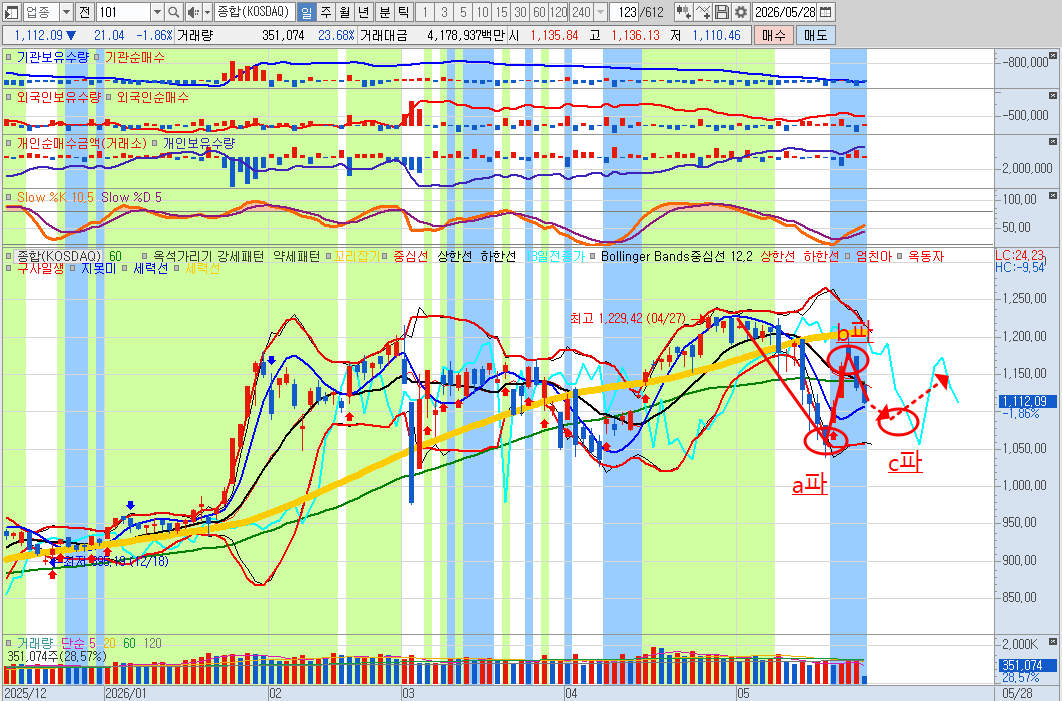
Task: Switch to the 틱 tick chart tab
Action: tap(404, 12)
